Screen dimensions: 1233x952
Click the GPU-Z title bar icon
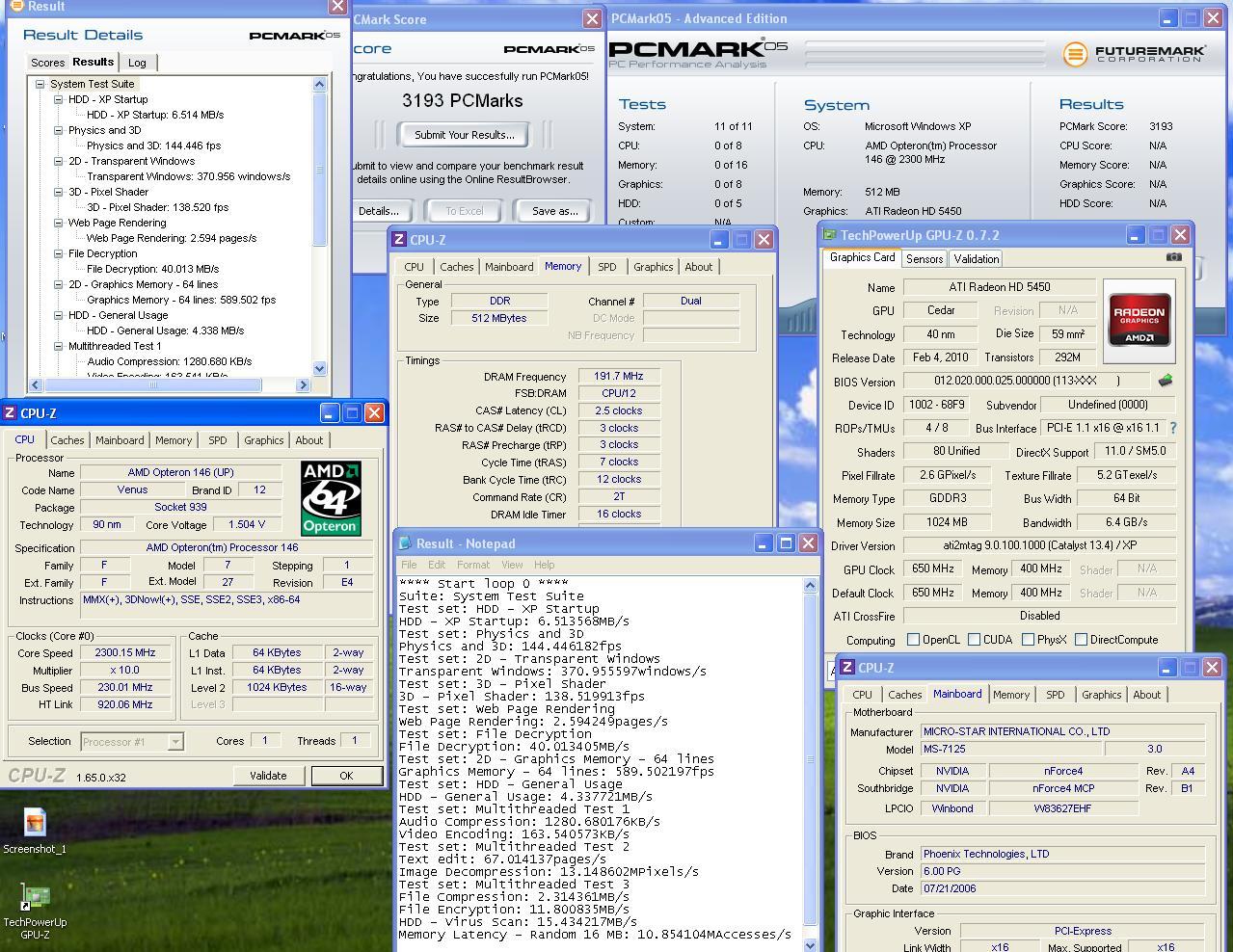tap(829, 234)
